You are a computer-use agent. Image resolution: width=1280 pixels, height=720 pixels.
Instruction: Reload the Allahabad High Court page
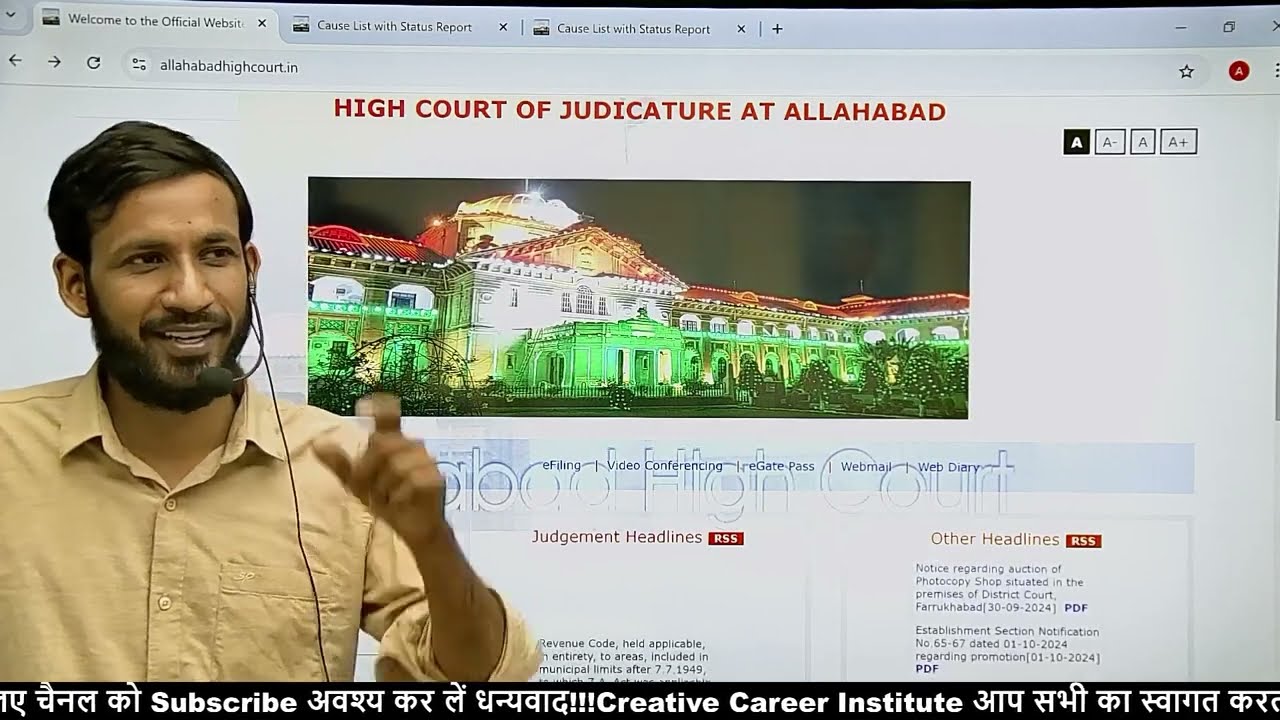click(93, 62)
